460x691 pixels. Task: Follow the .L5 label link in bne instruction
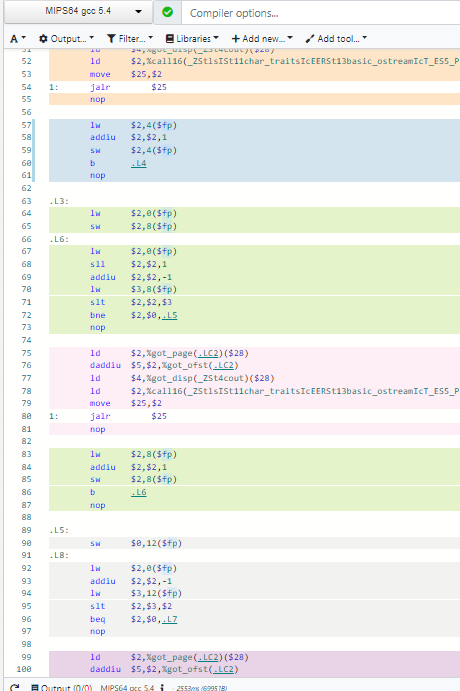coord(169,316)
